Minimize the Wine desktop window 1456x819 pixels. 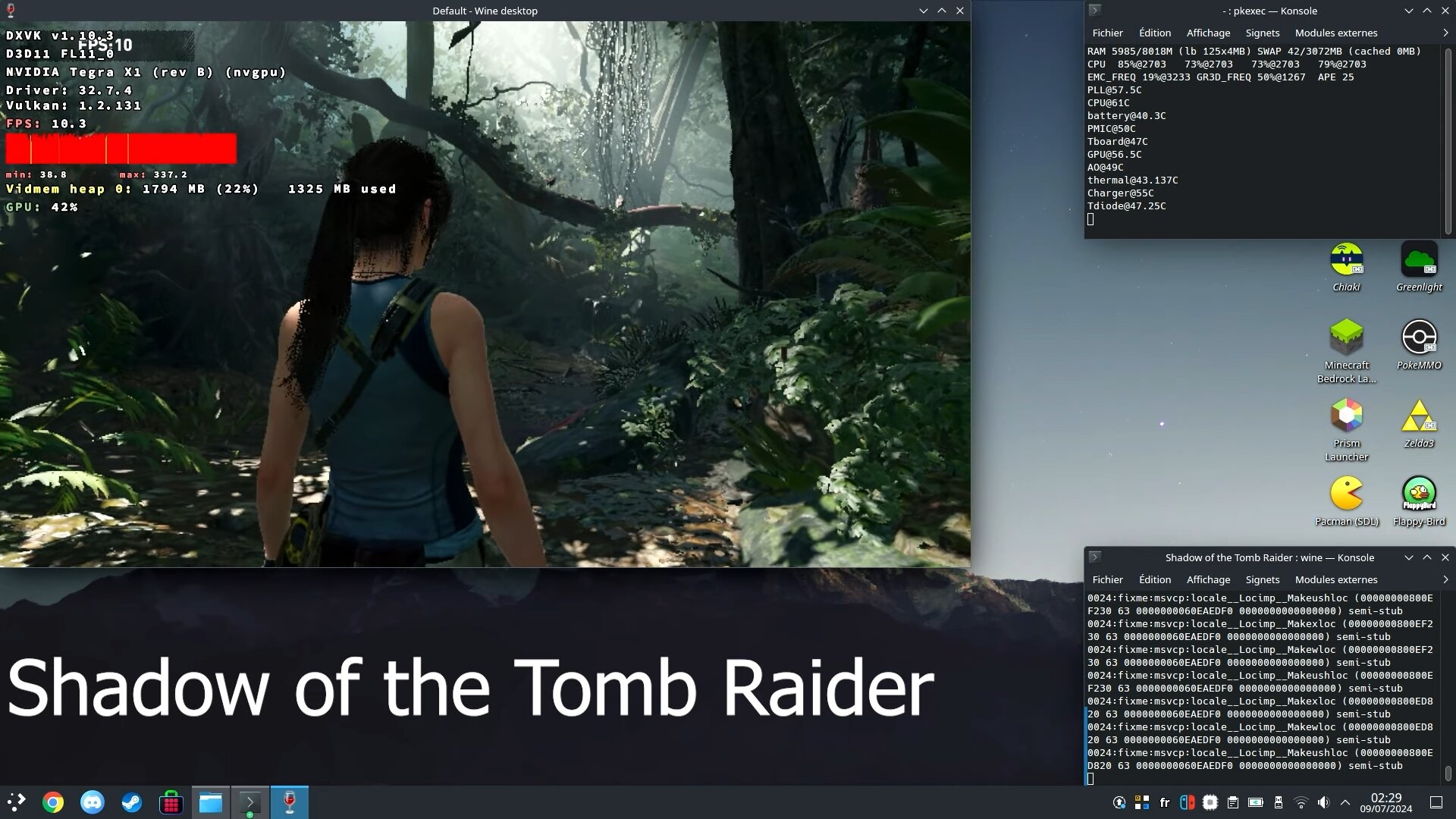tap(923, 11)
